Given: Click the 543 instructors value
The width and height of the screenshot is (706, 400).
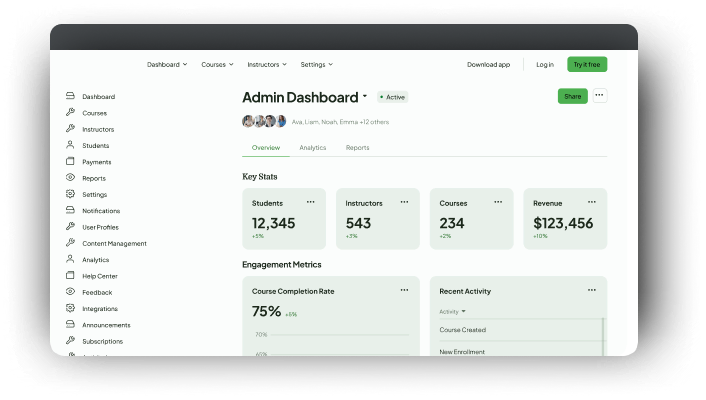Looking at the screenshot, I should (358, 223).
